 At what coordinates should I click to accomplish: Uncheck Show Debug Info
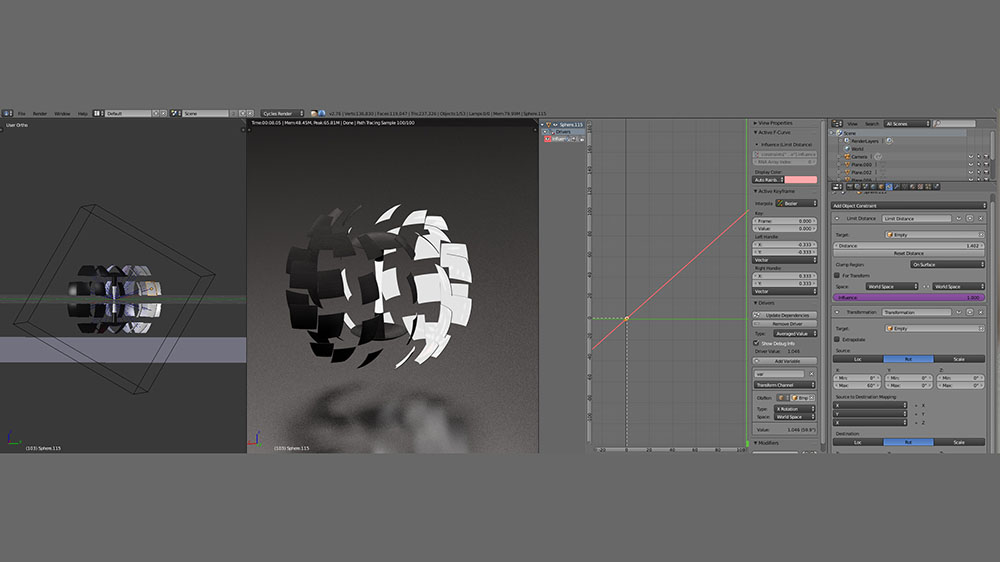(x=756, y=343)
